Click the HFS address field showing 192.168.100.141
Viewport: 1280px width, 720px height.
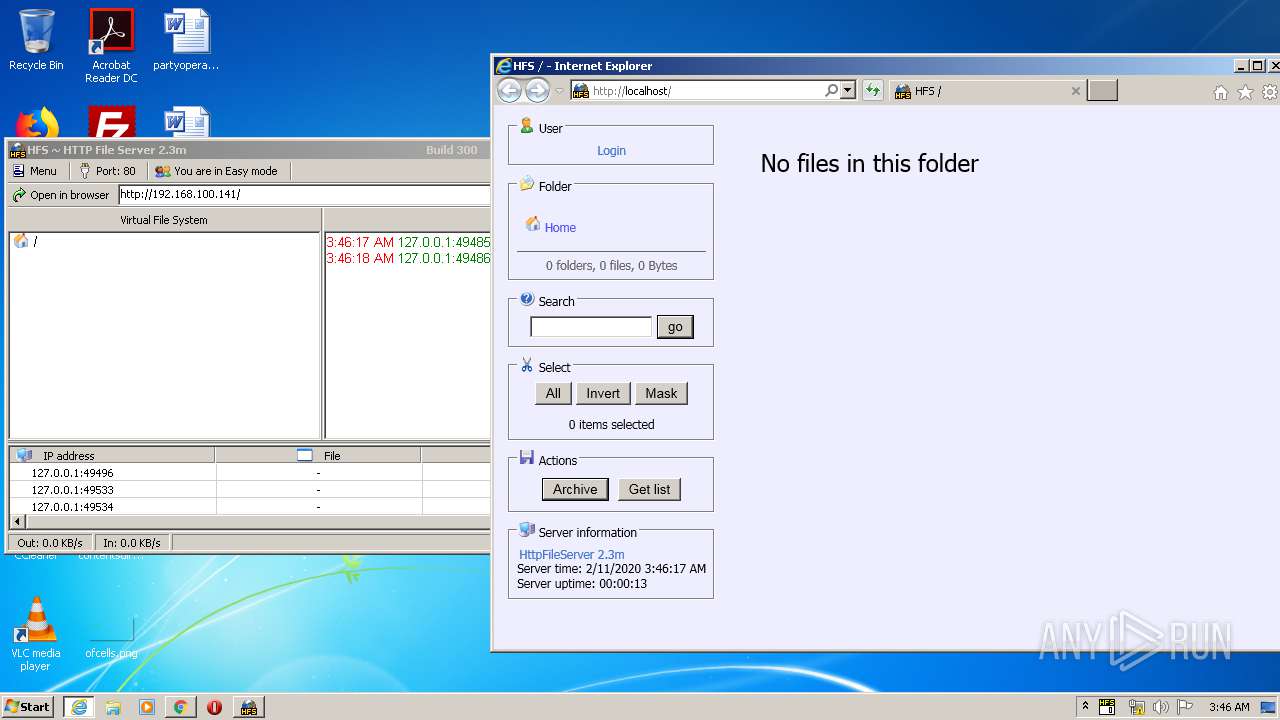(x=304, y=195)
